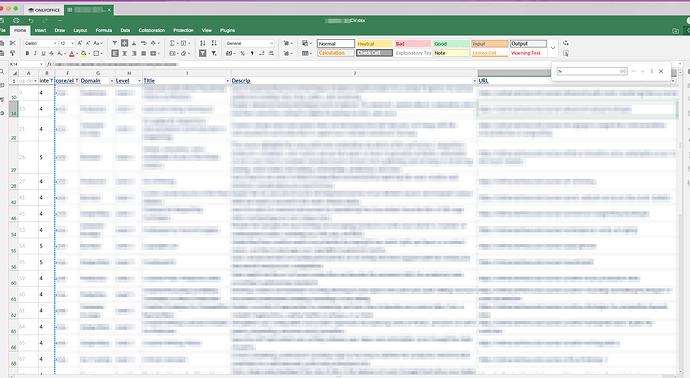This screenshot has height=378, width=690.
Task: Switch to the Data tab
Action: coord(125,30)
